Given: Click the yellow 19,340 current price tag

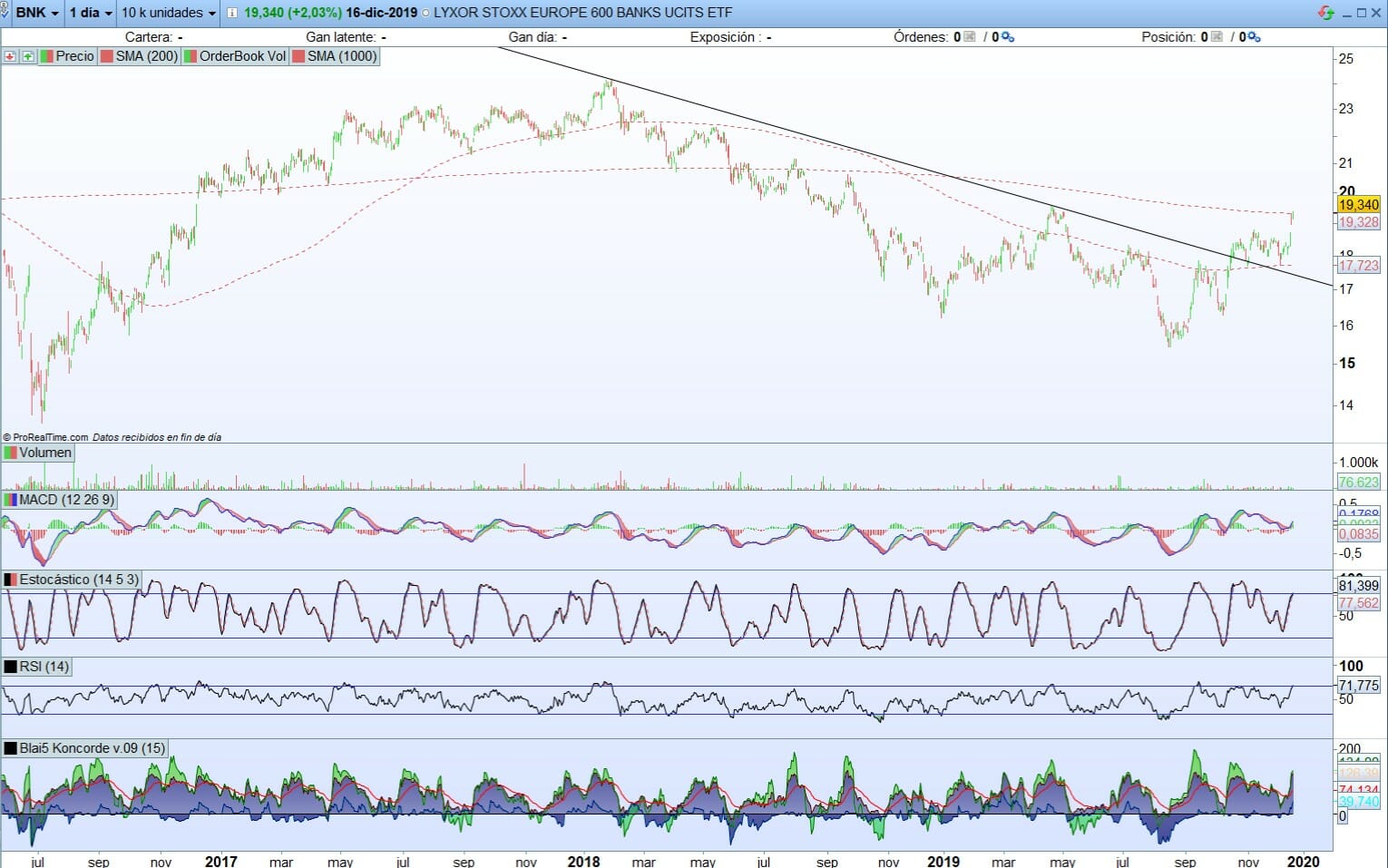Looking at the screenshot, I should point(1358,205).
